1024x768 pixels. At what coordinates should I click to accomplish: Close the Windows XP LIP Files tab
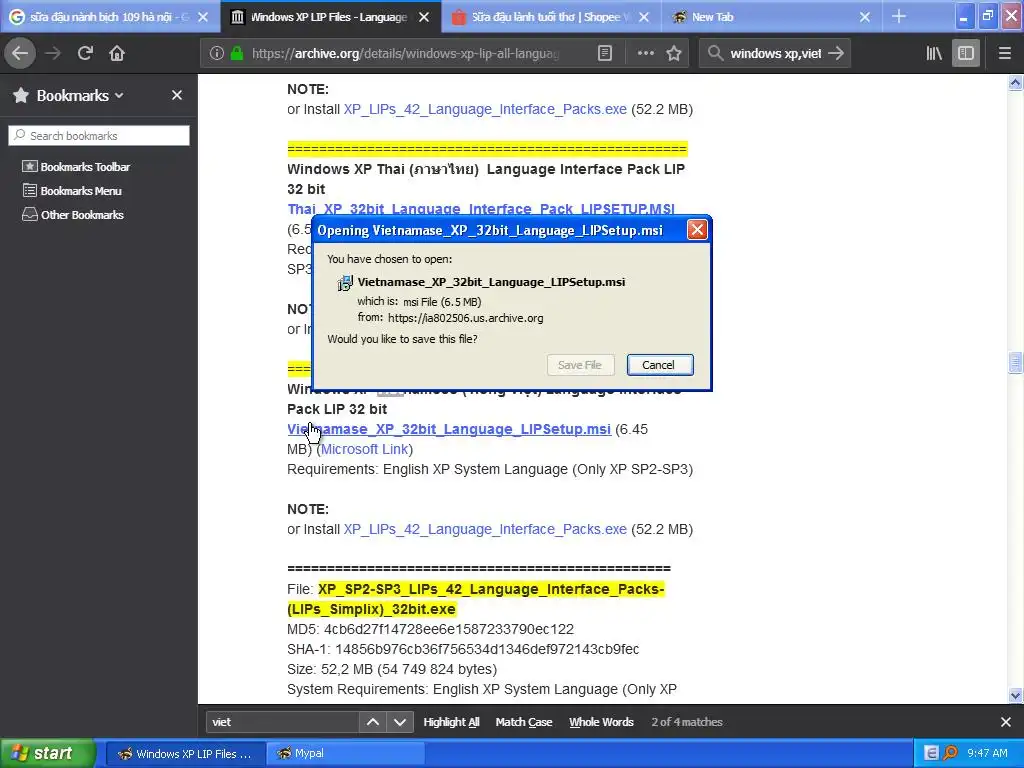424,17
